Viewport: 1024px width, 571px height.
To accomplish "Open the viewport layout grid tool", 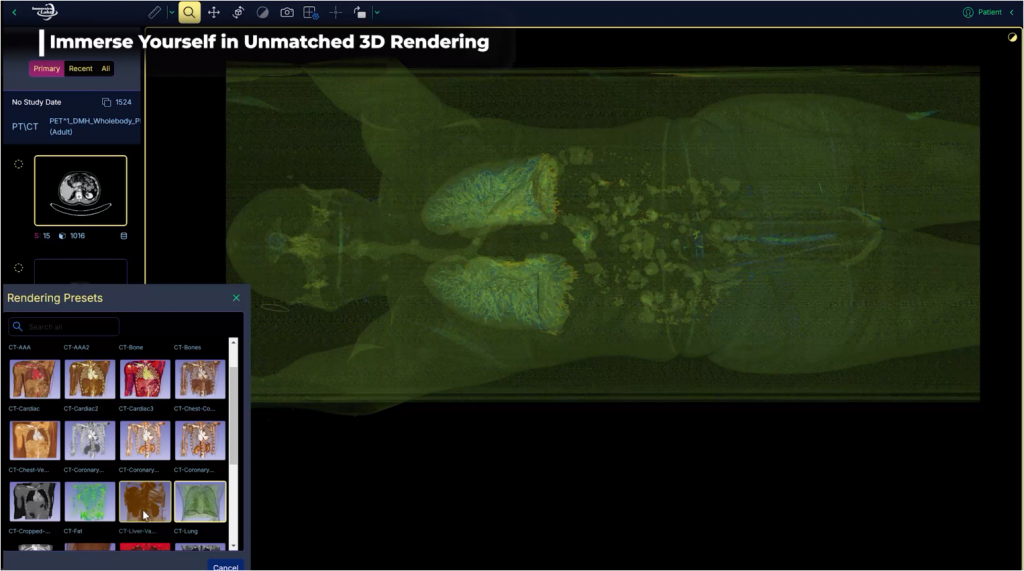I will point(311,12).
